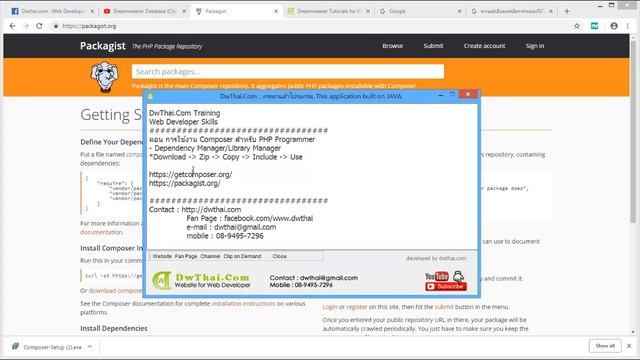Reload the Packagist page
Viewport: 640px width, 360px height.
39,26
